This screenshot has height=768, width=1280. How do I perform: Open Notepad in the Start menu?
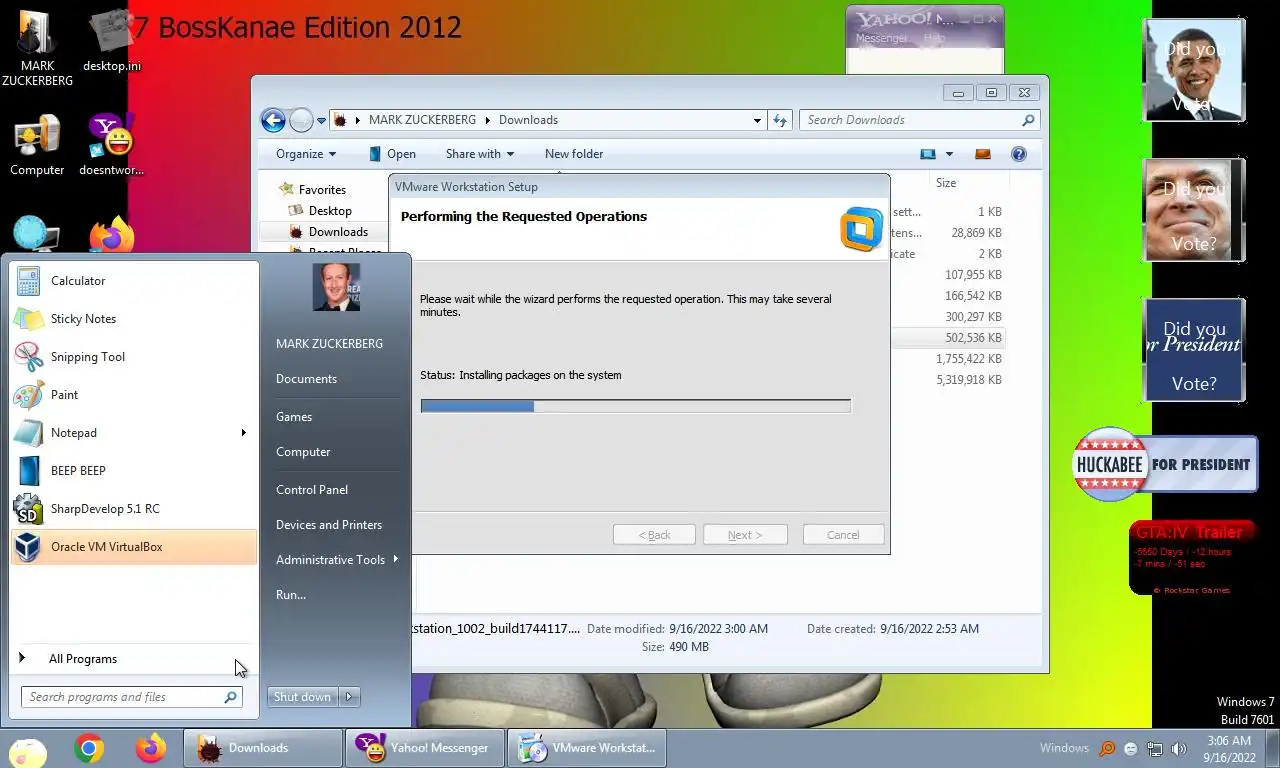coord(134,433)
